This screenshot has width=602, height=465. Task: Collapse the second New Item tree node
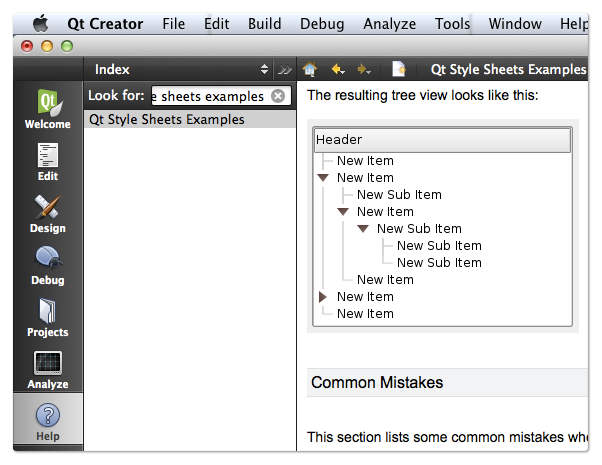tap(323, 178)
